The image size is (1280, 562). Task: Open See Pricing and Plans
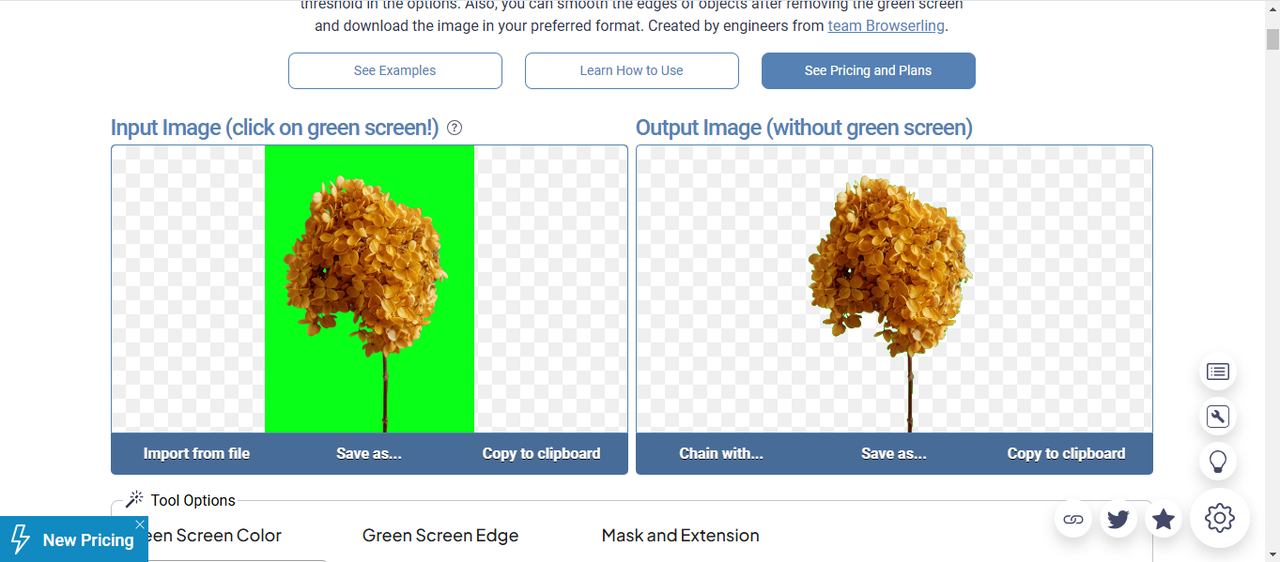click(868, 71)
